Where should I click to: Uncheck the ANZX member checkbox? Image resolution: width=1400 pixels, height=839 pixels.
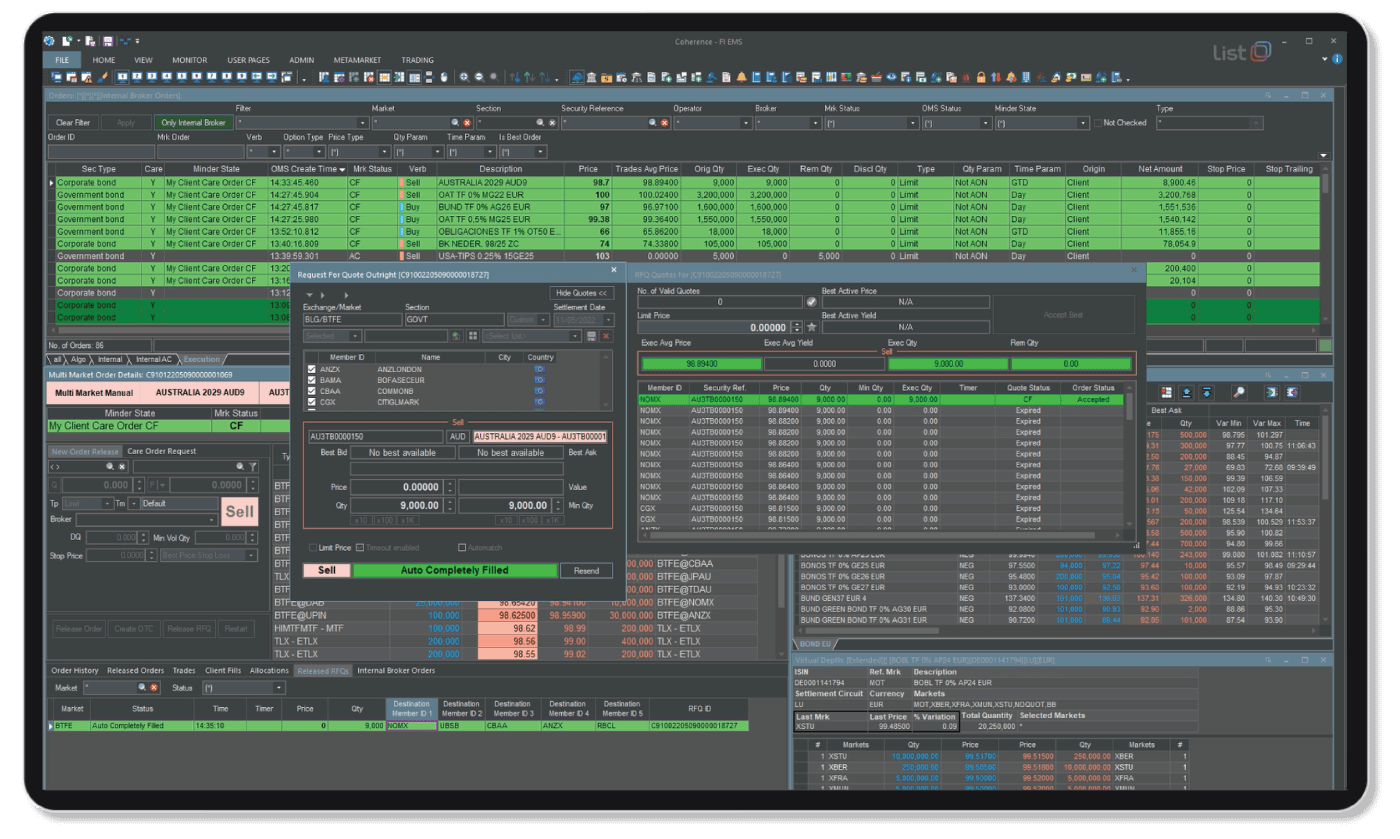pyautogui.click(x=312, y=369)
